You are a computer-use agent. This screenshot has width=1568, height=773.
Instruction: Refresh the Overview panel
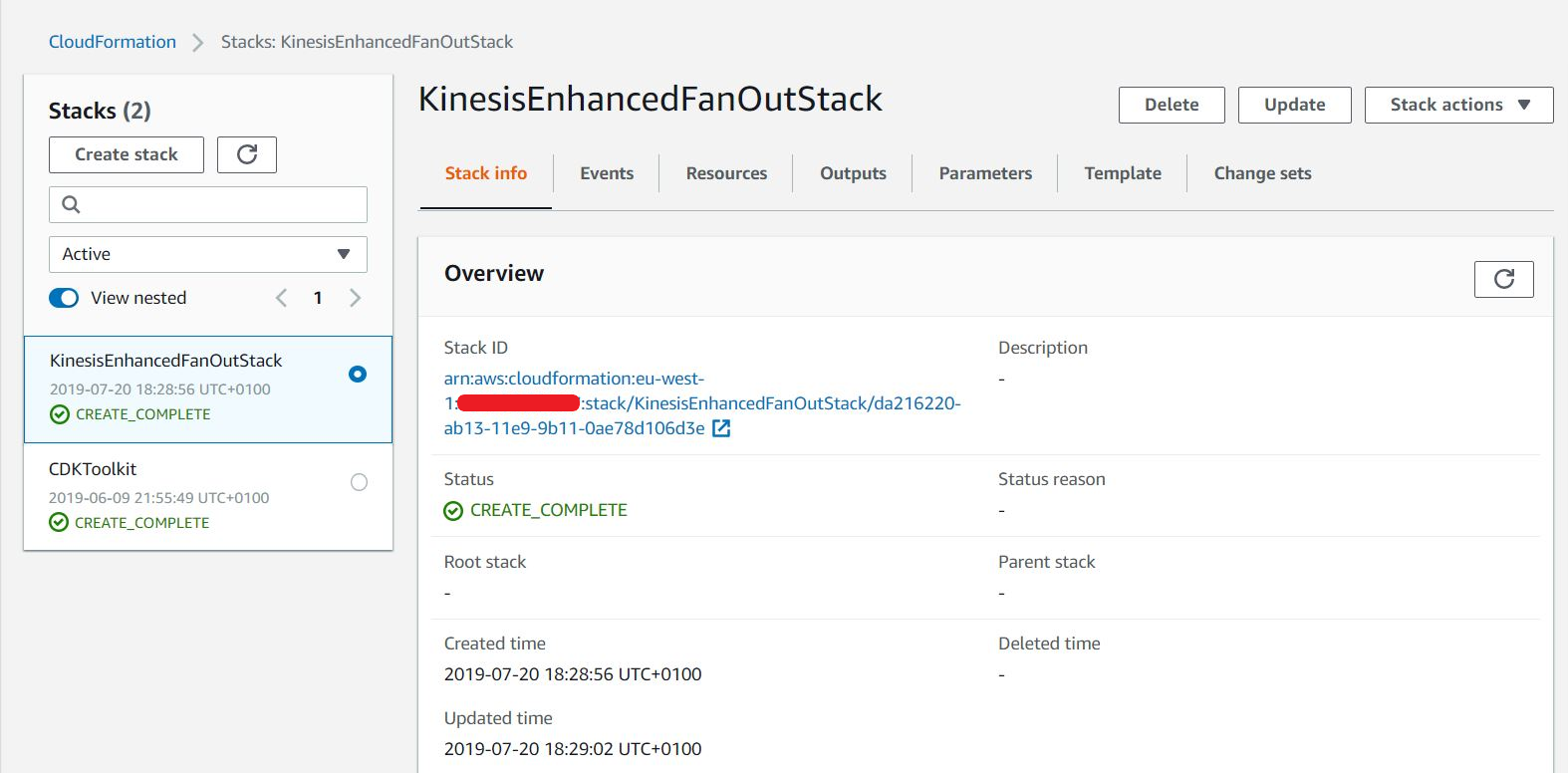click(1503, 279)
